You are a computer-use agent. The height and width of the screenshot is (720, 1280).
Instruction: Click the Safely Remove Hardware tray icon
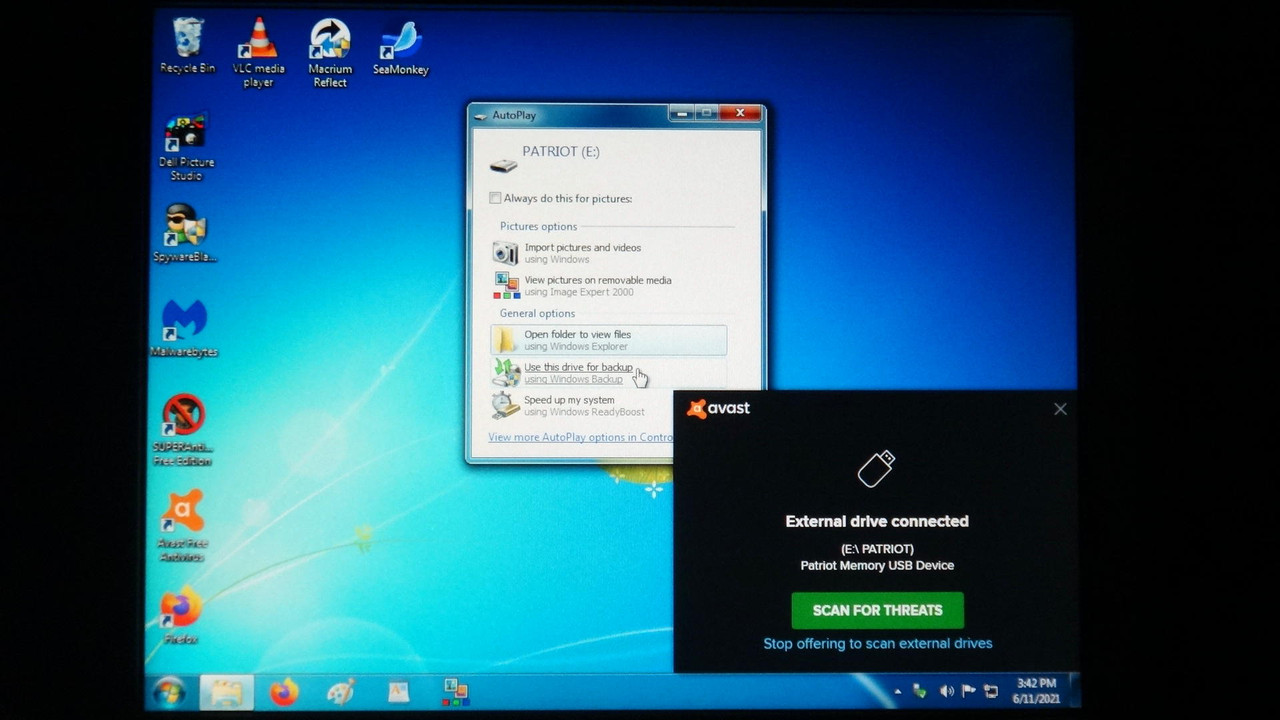(919, 691)
